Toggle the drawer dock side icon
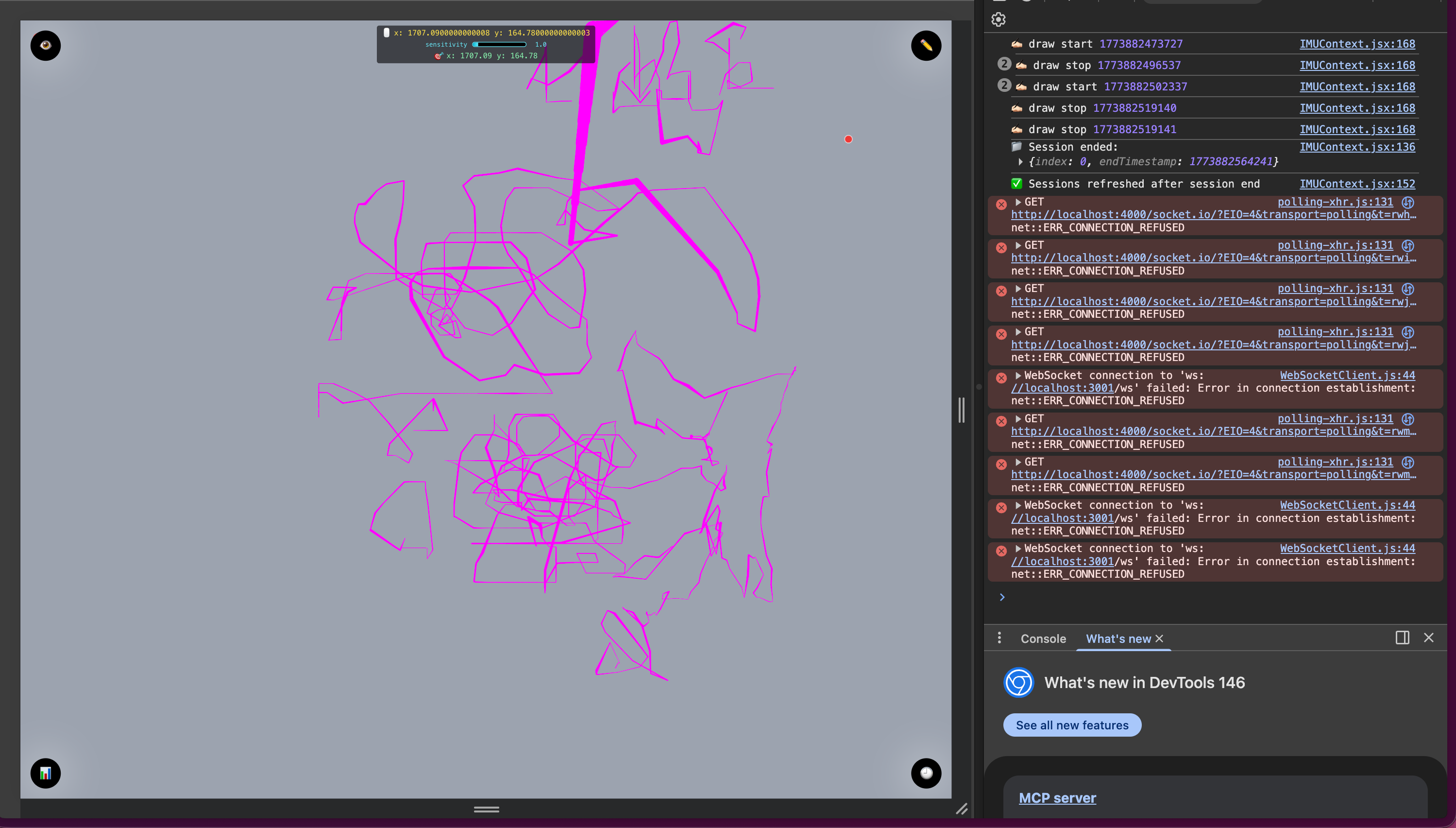Viewport: 1456px width, 828px height. (x=1402, y=638)
